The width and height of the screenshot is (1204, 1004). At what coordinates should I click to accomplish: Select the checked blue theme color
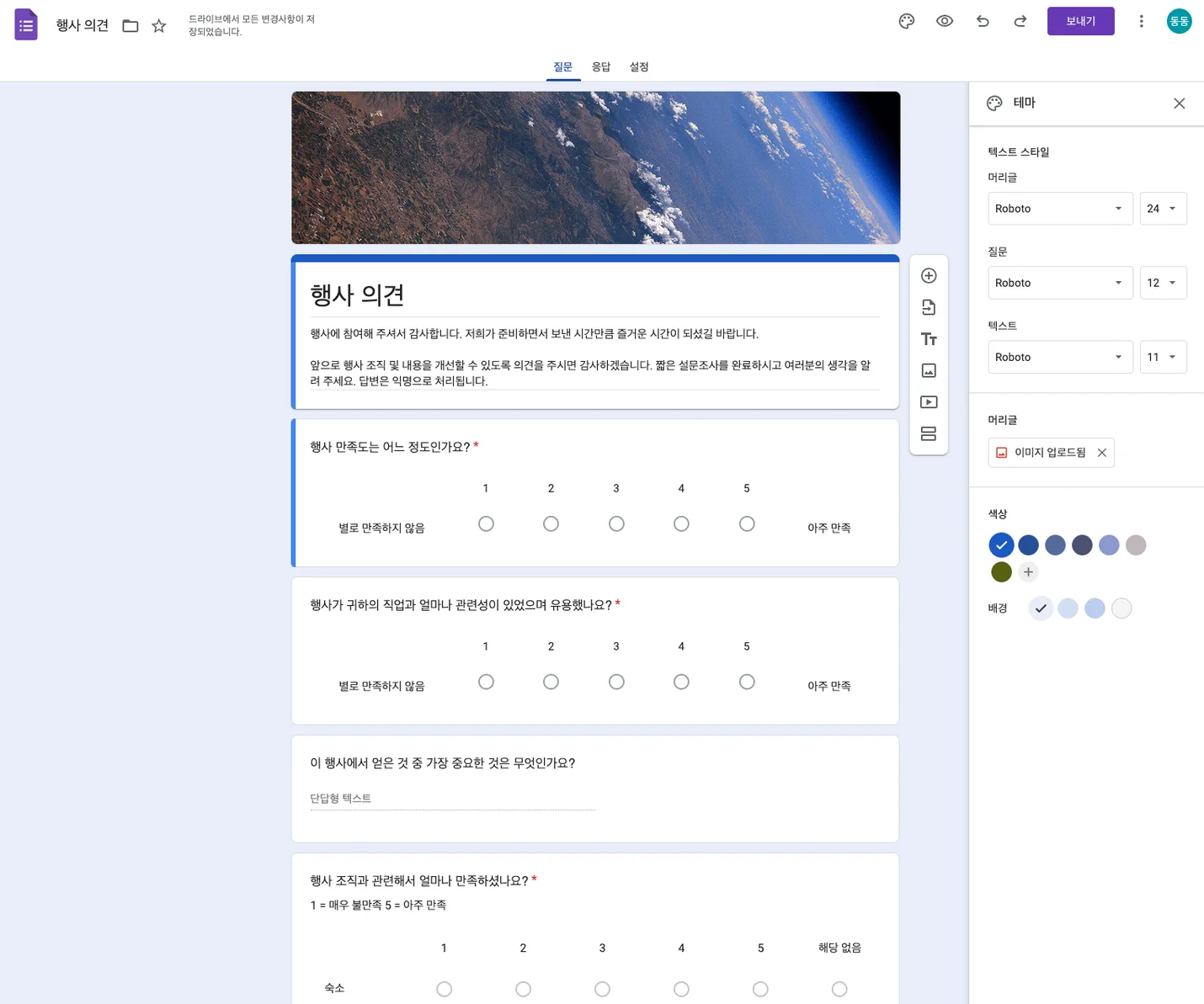[1001, 545]
